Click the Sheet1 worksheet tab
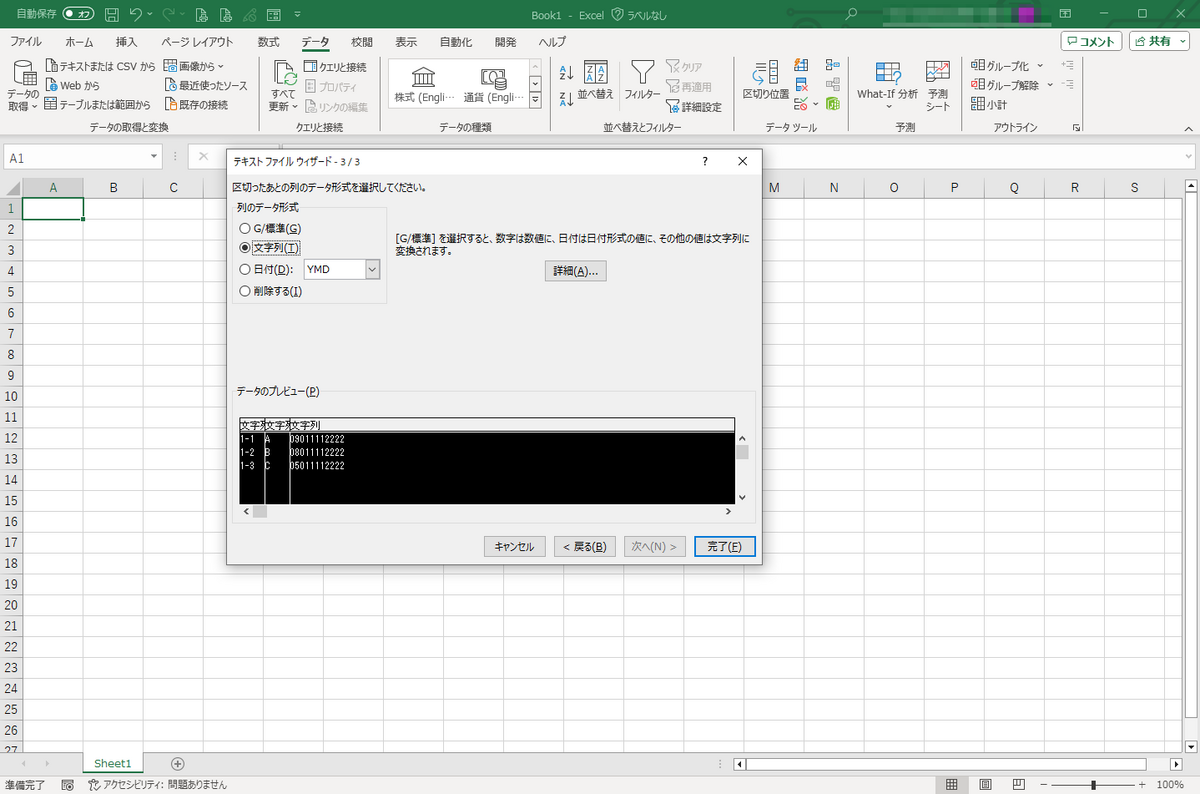The height and width of the screenshot is (794, 1200). [112, 762]
